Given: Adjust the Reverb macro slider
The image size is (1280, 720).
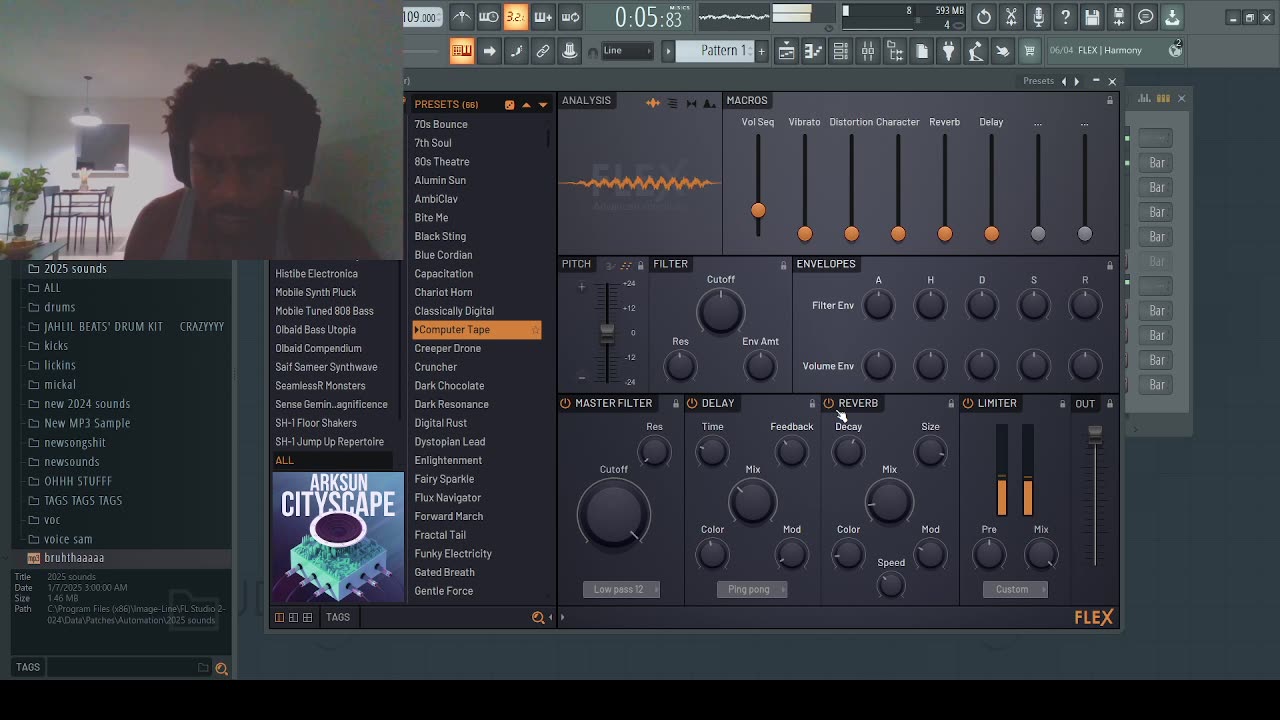Looking at the screenshot, I should [945, 233].
